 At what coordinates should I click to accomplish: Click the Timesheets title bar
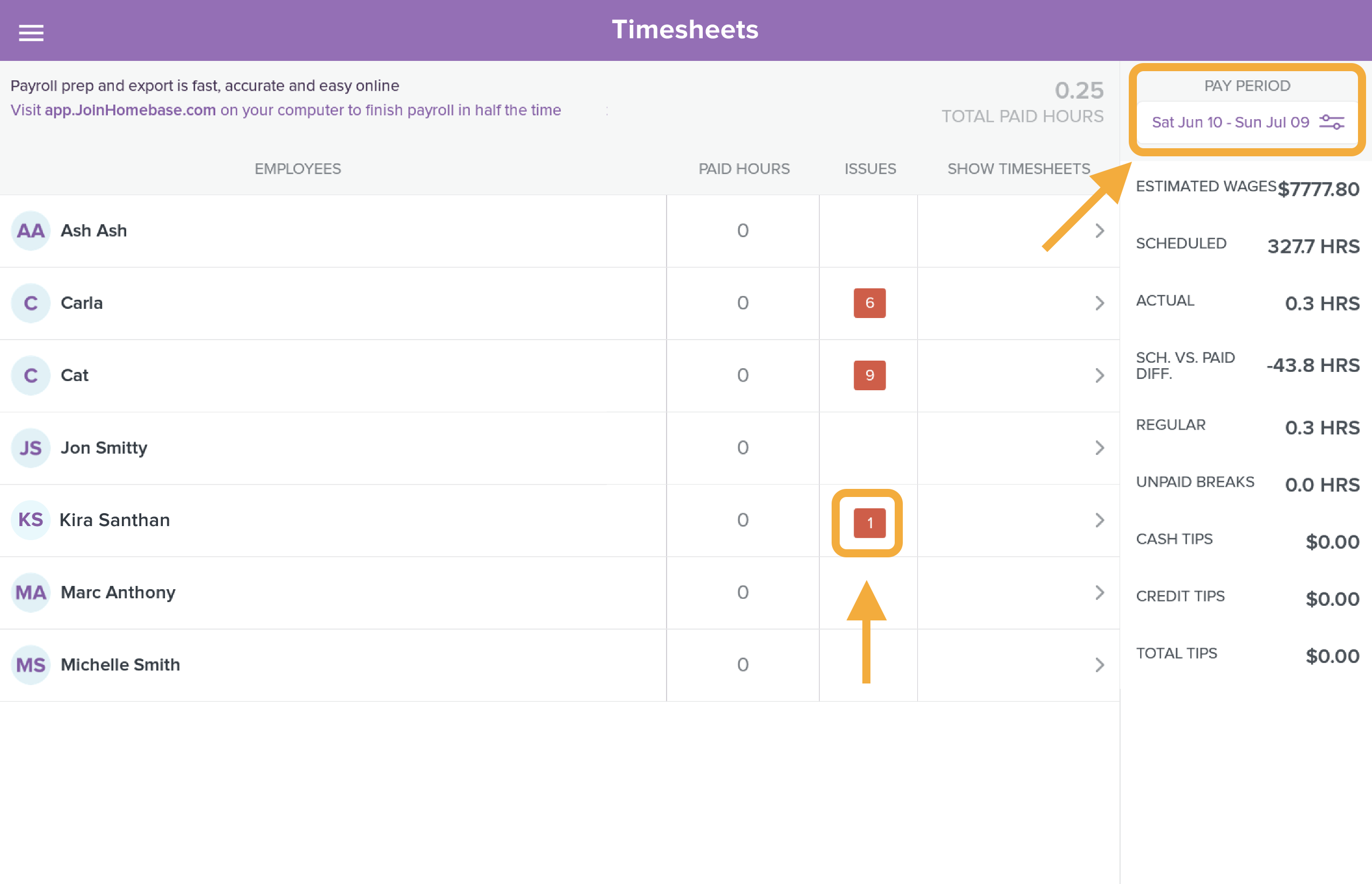click(685, 30)
